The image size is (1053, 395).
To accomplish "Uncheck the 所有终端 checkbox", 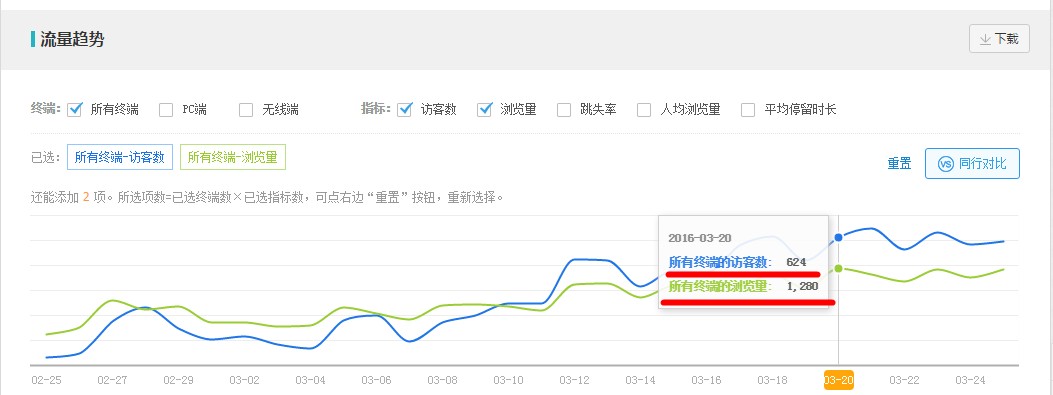I will [x=75, y=109].
